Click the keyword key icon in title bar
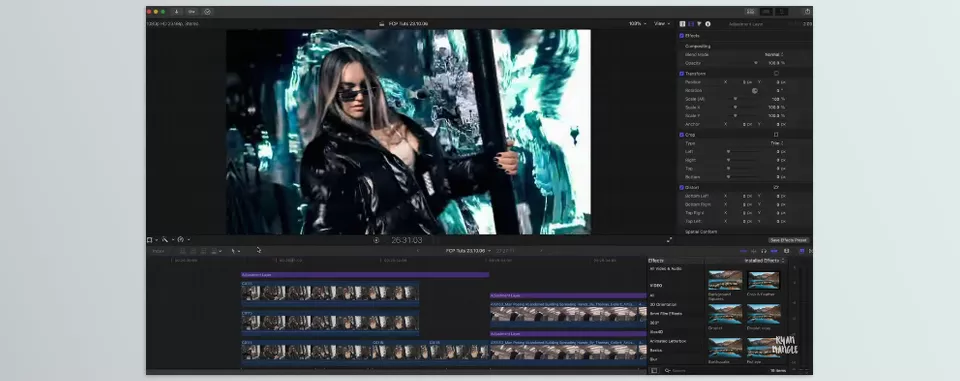960x381 pixels. pos(192,12)
